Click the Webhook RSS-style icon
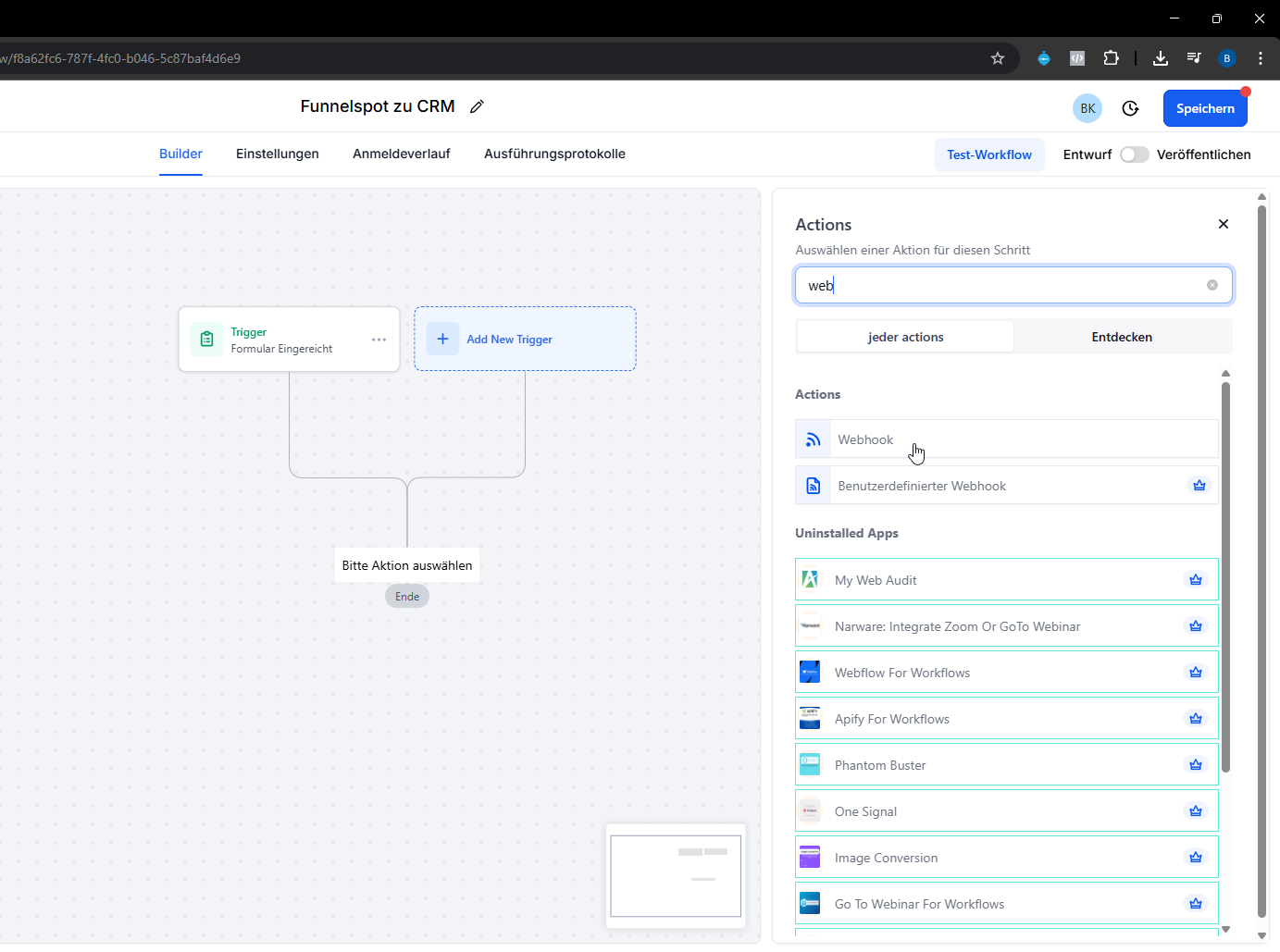 point(814,439)
